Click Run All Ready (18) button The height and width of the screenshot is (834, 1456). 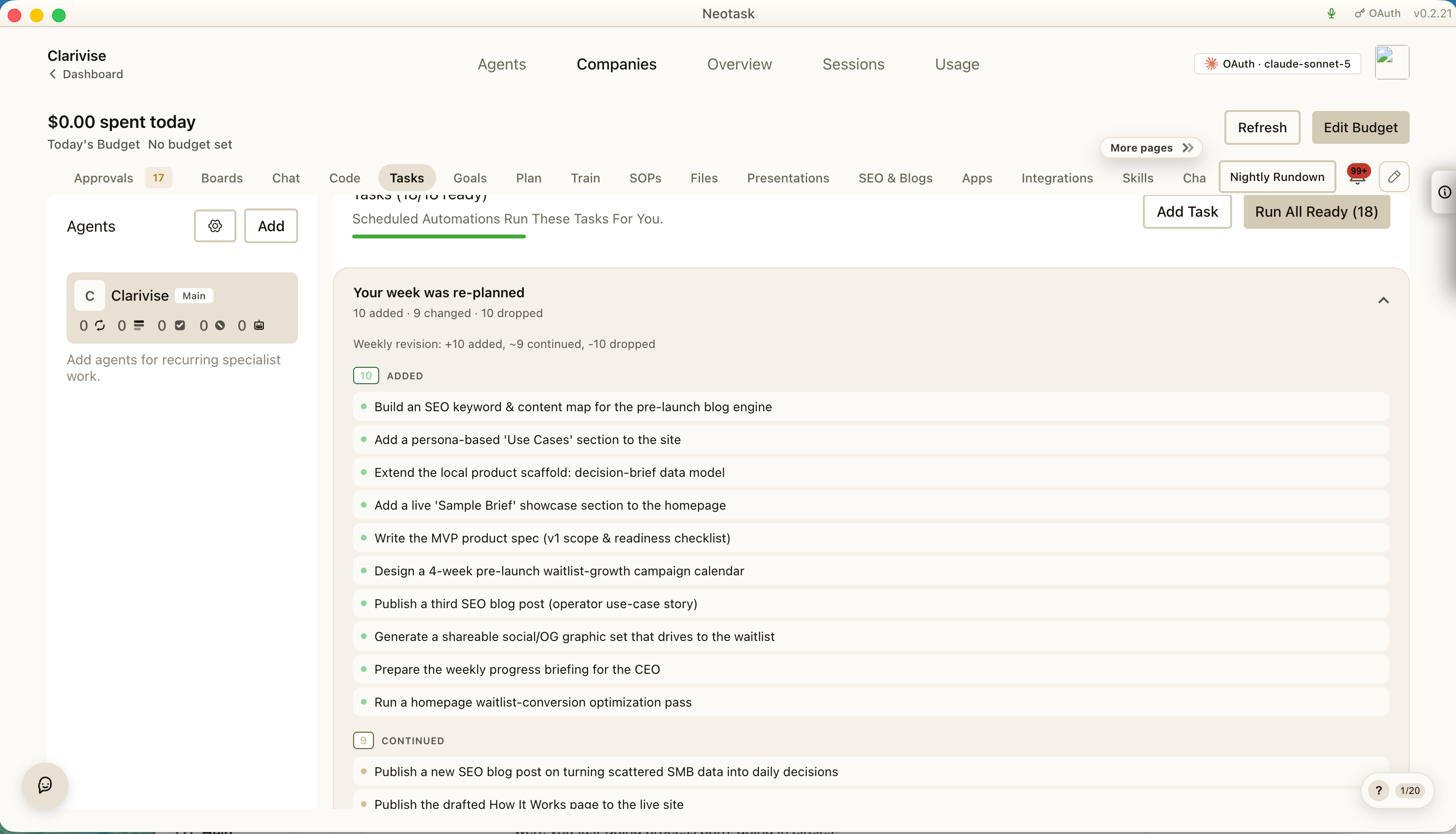[1316, 211]
